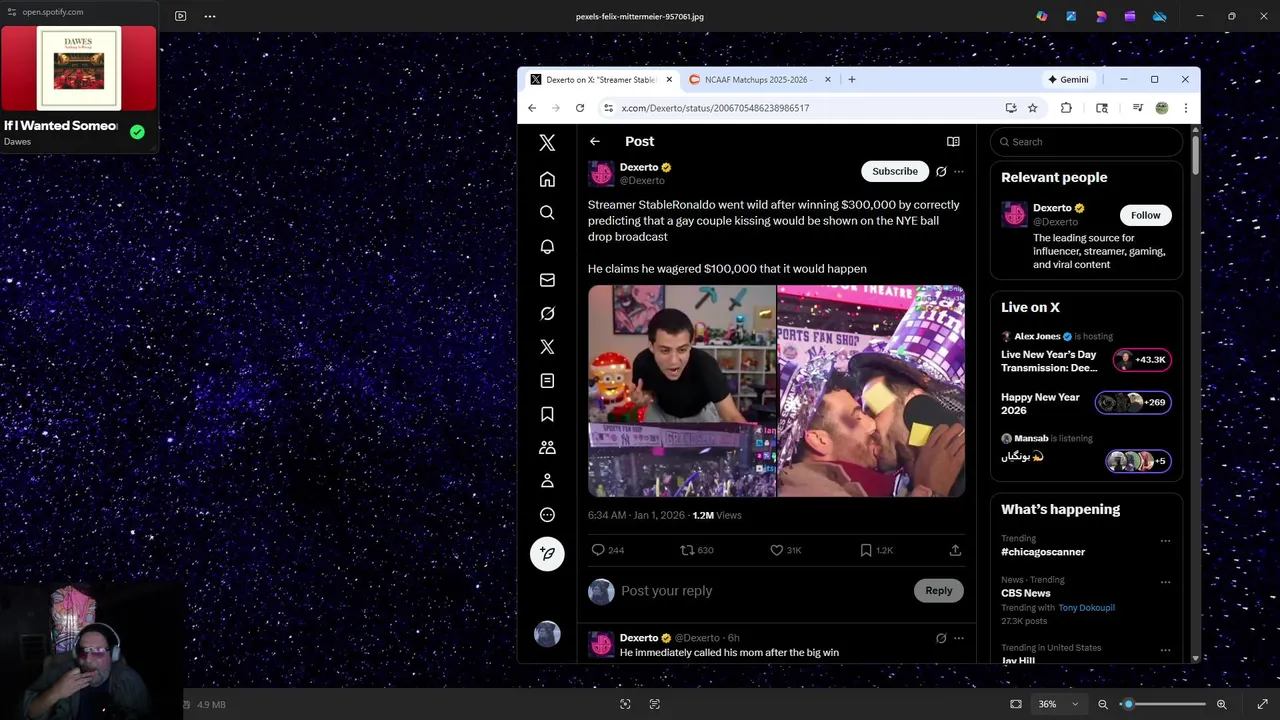
Task: Switch to NCAAF Matchups 2025-2026 tab
Action: [757, 79]
